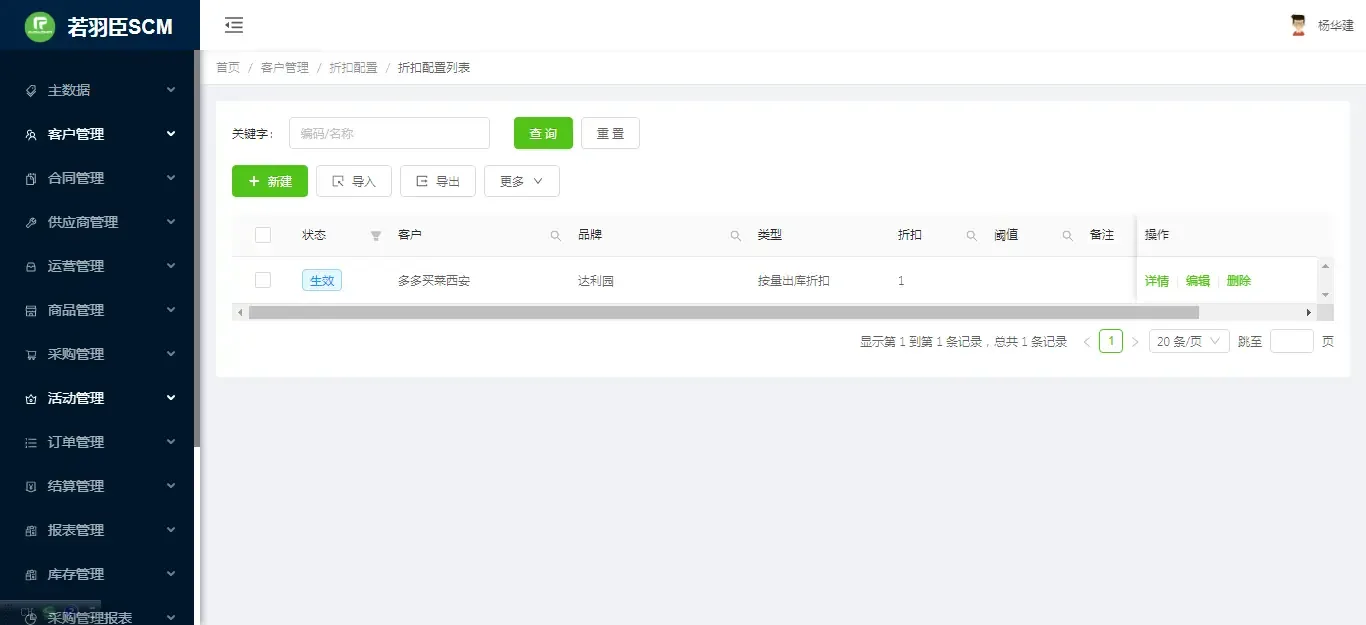Image resolution: width=1366 pixels, height=625 pixels.
Task: Check the 多多买菜西安 row checkbox
Action: [x=263, y=280]
